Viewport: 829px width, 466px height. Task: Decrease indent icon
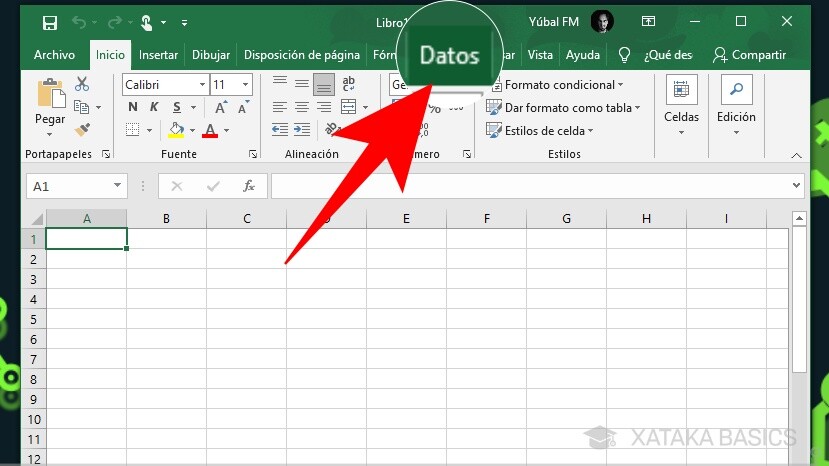coord(280,130)
